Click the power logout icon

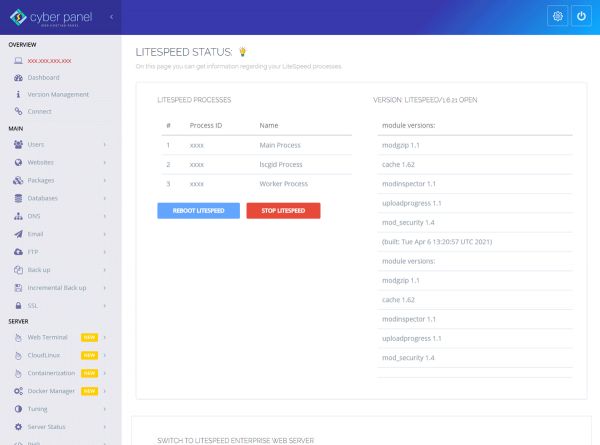click(x=581, y=16)
